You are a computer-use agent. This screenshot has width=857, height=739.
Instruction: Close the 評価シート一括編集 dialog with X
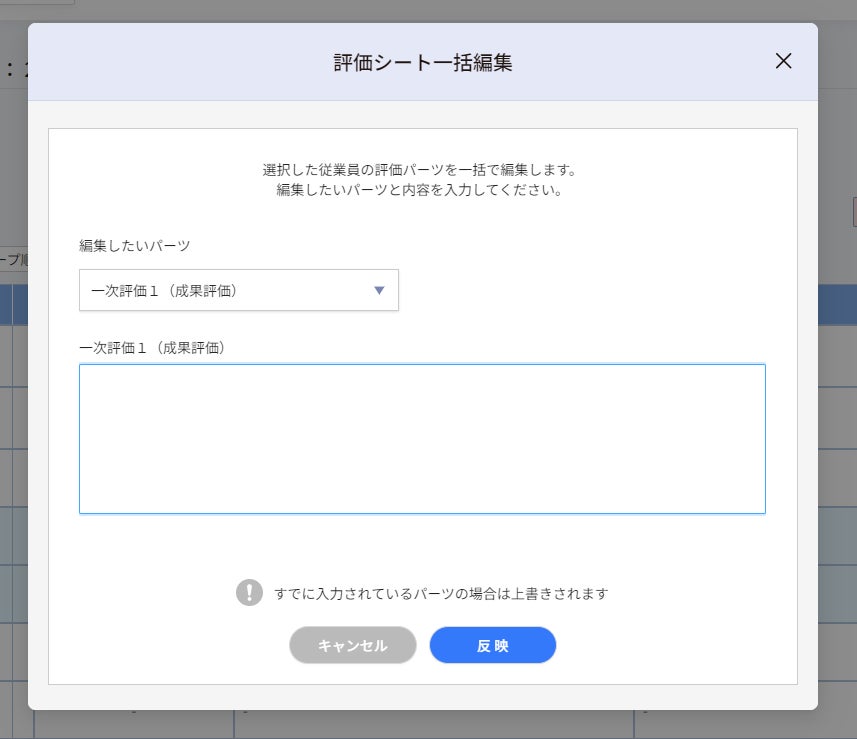(x=783, y=61)
